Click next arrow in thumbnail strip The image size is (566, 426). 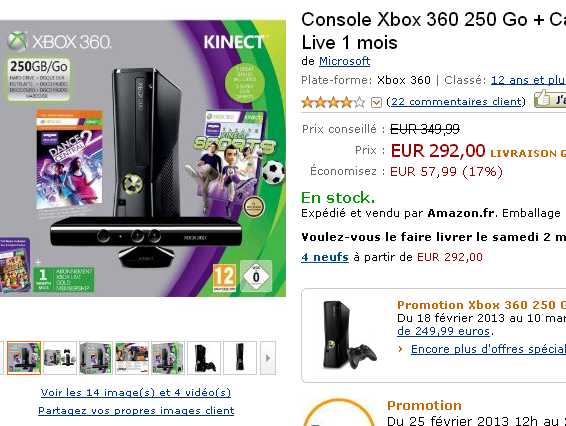pos(268,358)
